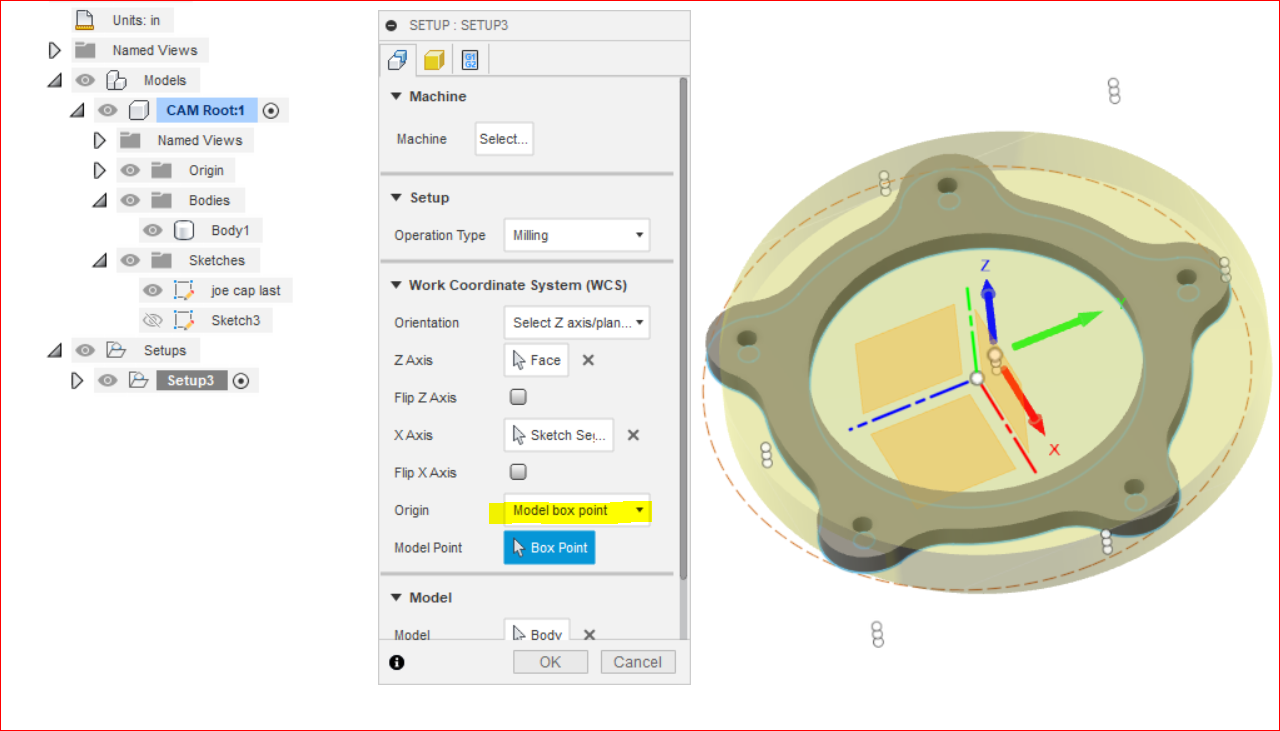This screenshot has height=731, width=1280.
Task: Collapse the Sketches folder
Action: point(99,260)
